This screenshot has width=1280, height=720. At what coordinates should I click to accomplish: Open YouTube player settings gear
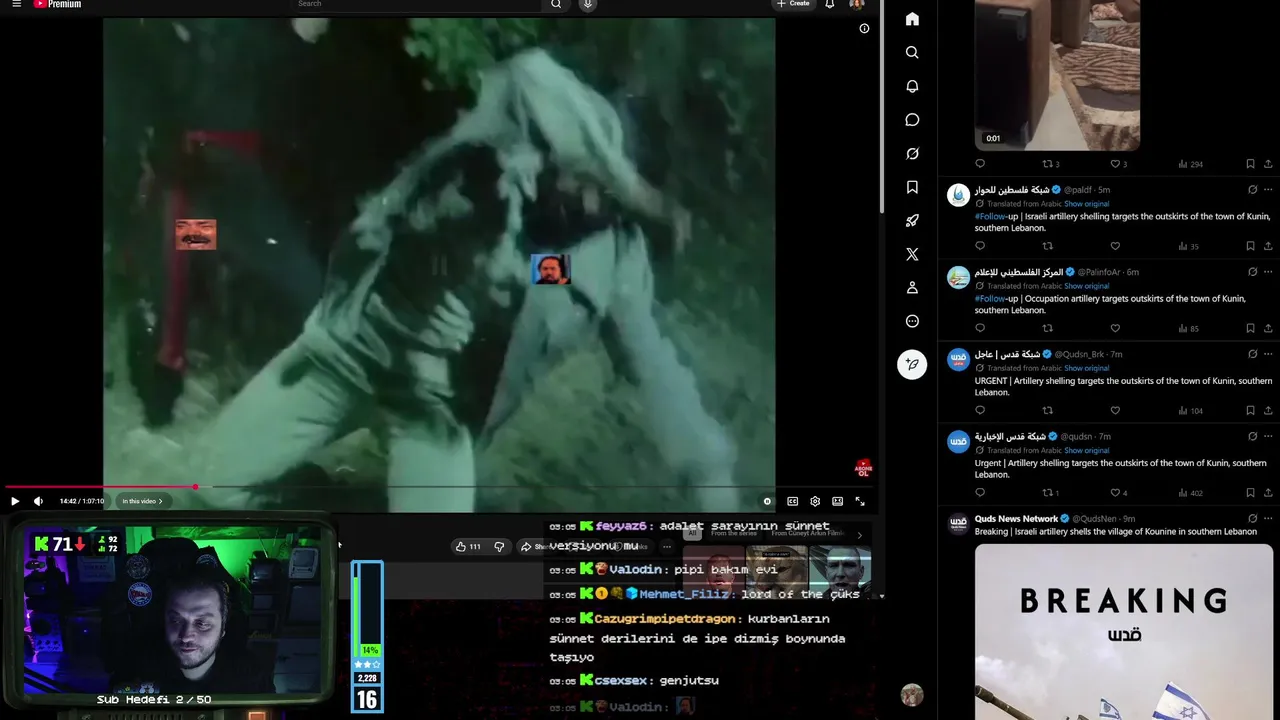(815, 501)
